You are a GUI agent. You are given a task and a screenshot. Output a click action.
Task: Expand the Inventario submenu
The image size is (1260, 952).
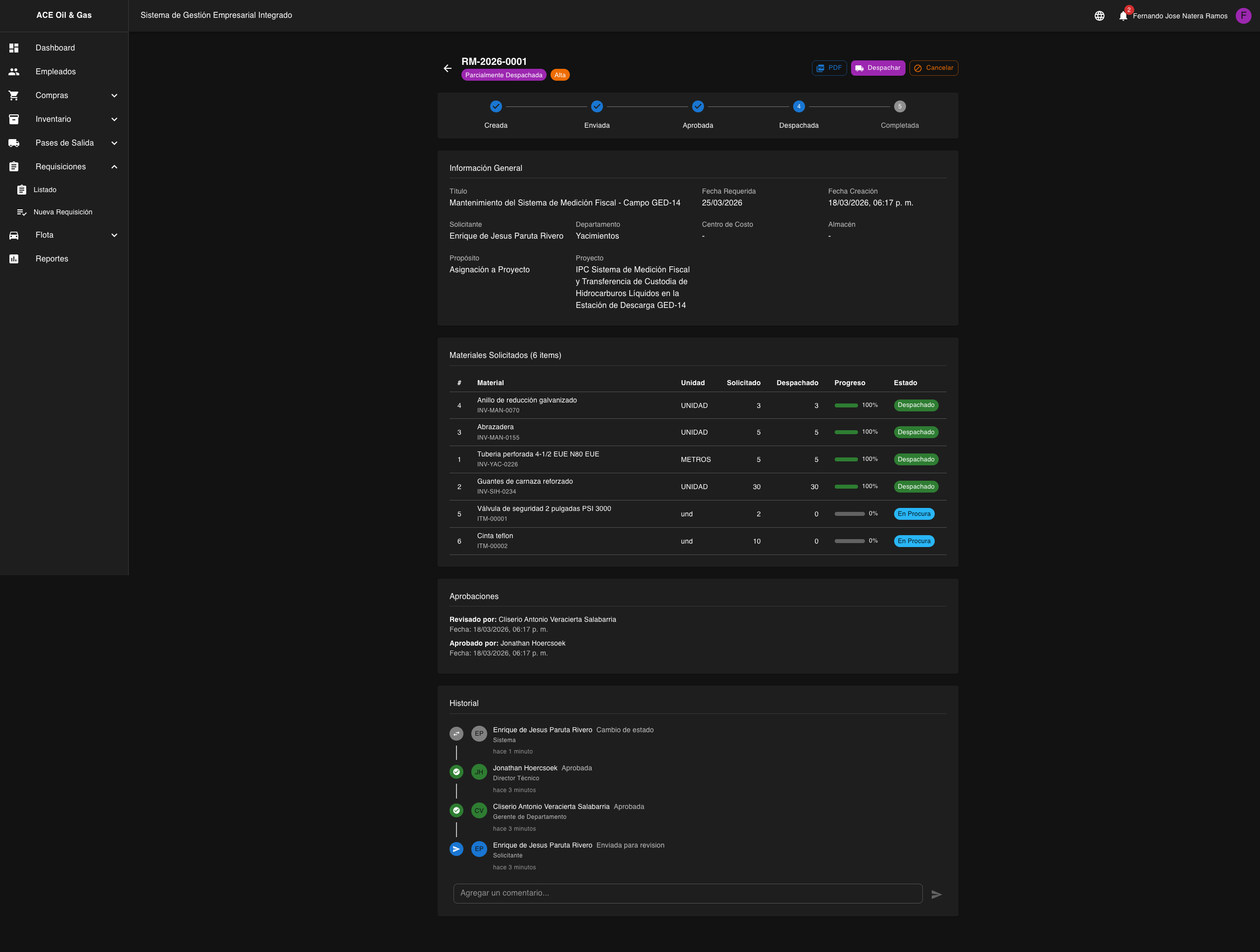[x=114, y=119]
